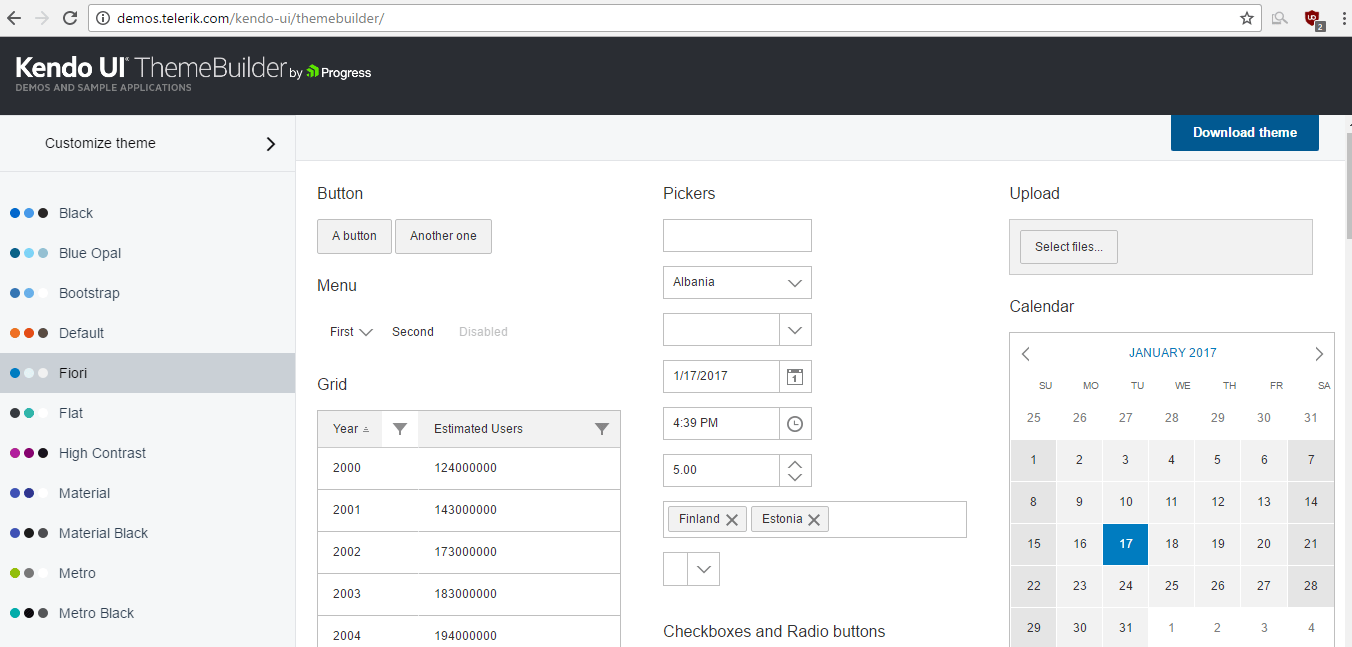Sort grid by Year column header
Viewport: 1352px width, 647px height.
(350, 429)
